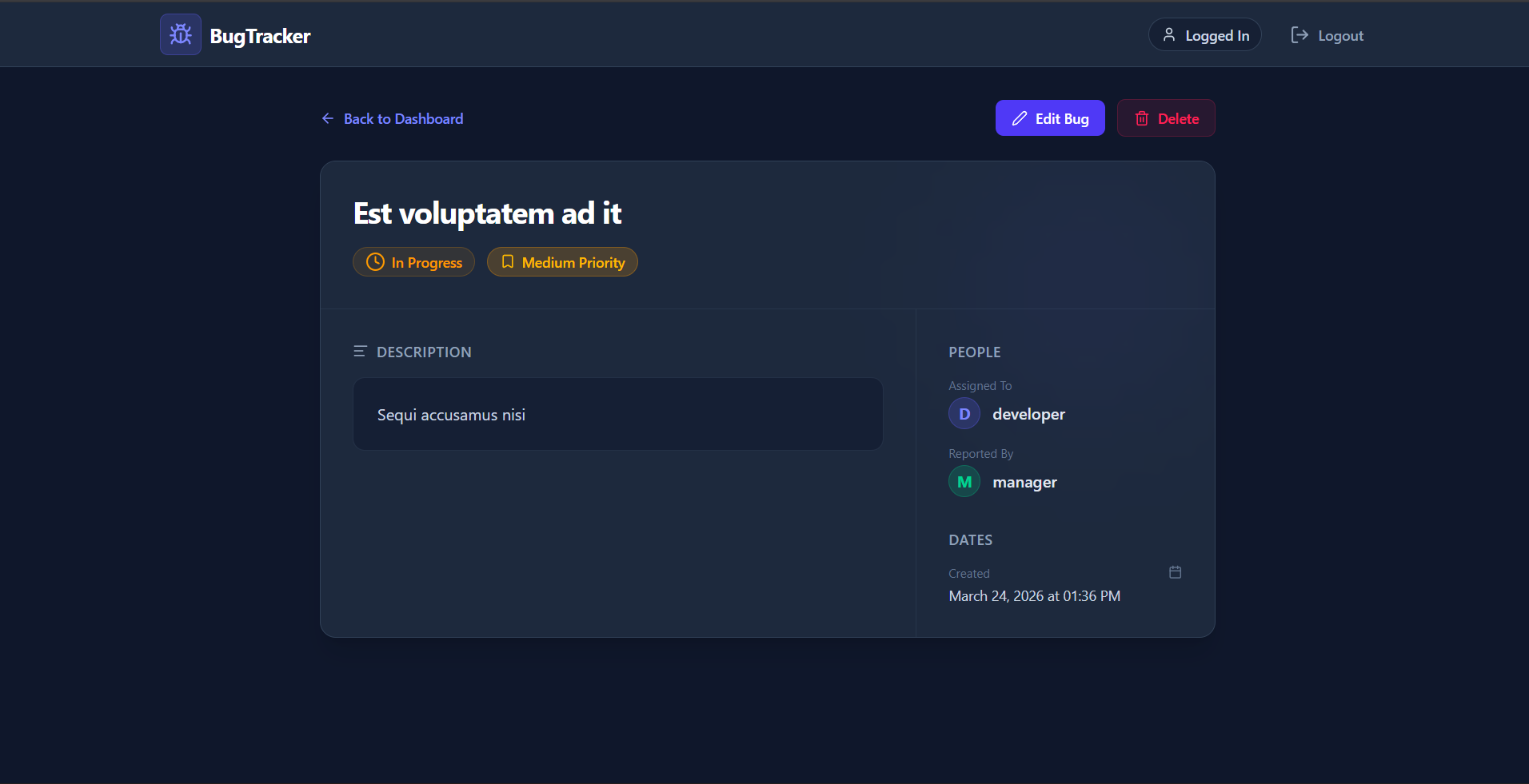Select the In Progress status badge
The height and width of the screenshot is (784, 1529).
coord(413,261)
